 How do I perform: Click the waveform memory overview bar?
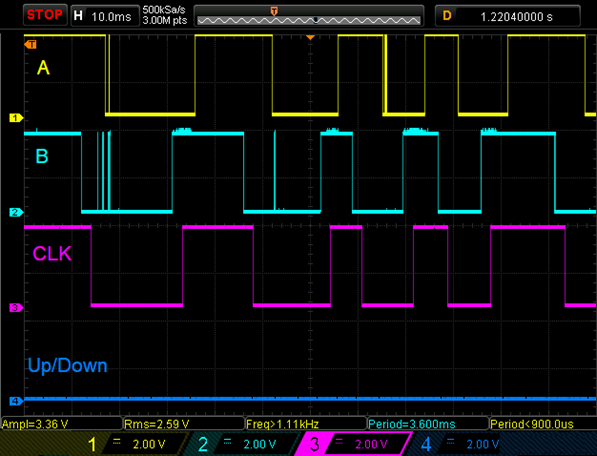(x=309, y=16)
